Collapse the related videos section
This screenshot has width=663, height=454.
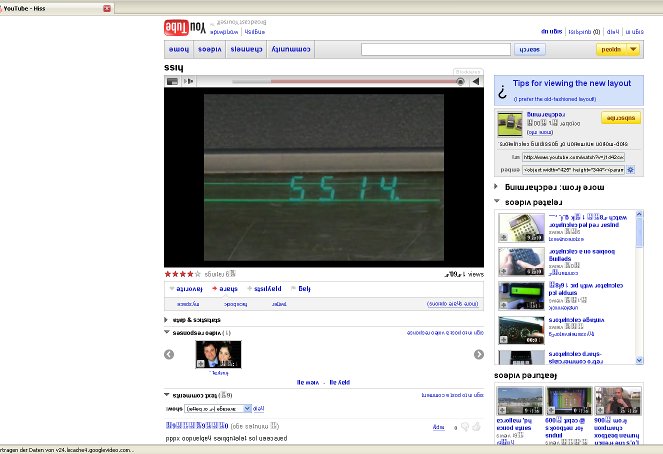point(498,203)
